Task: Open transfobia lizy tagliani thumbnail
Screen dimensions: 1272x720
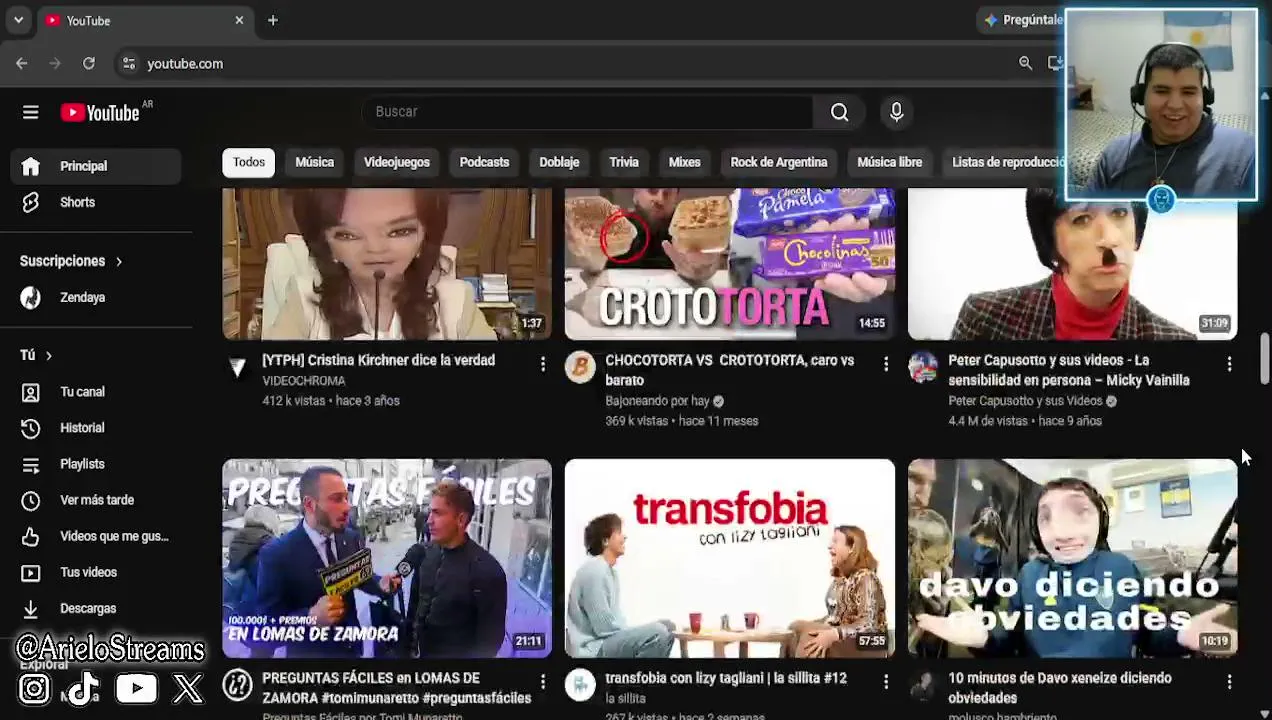Action: 730,558
